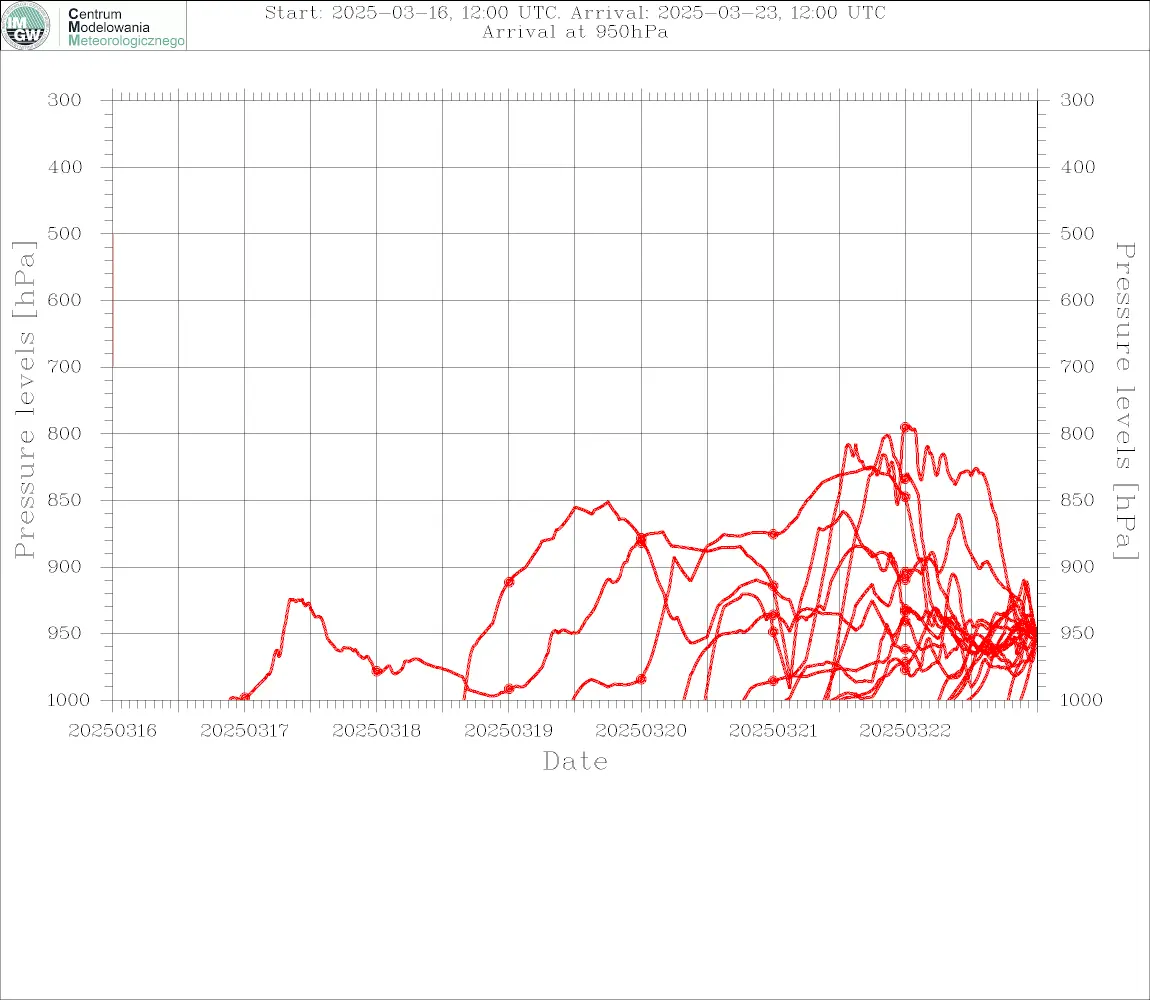
Task: Click the right-axis 900 label
Action: (1077, 566)
